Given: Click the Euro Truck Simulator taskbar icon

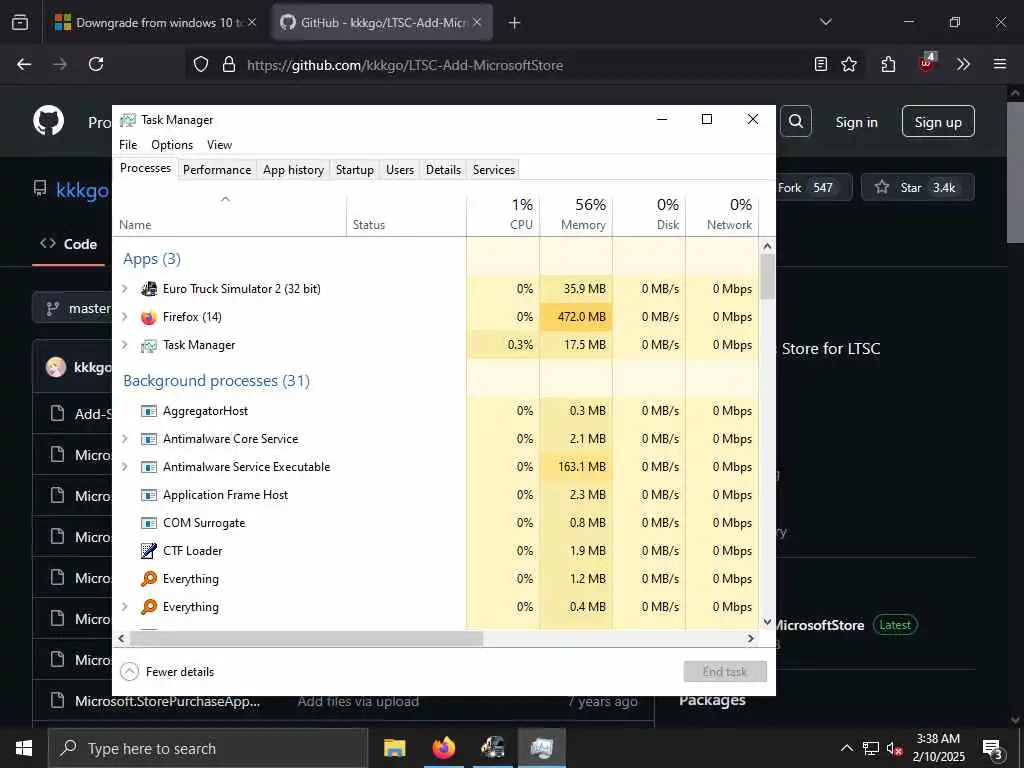Looking at the screenshot, I should (492, 748).
